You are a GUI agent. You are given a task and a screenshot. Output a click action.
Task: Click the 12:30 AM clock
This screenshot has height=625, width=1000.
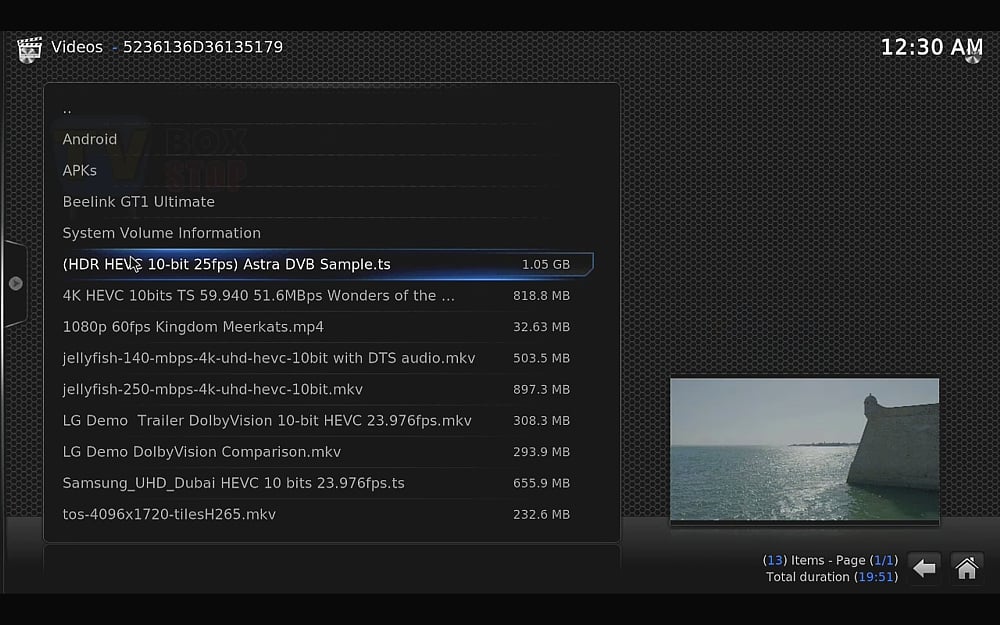[x=931, y=47]
